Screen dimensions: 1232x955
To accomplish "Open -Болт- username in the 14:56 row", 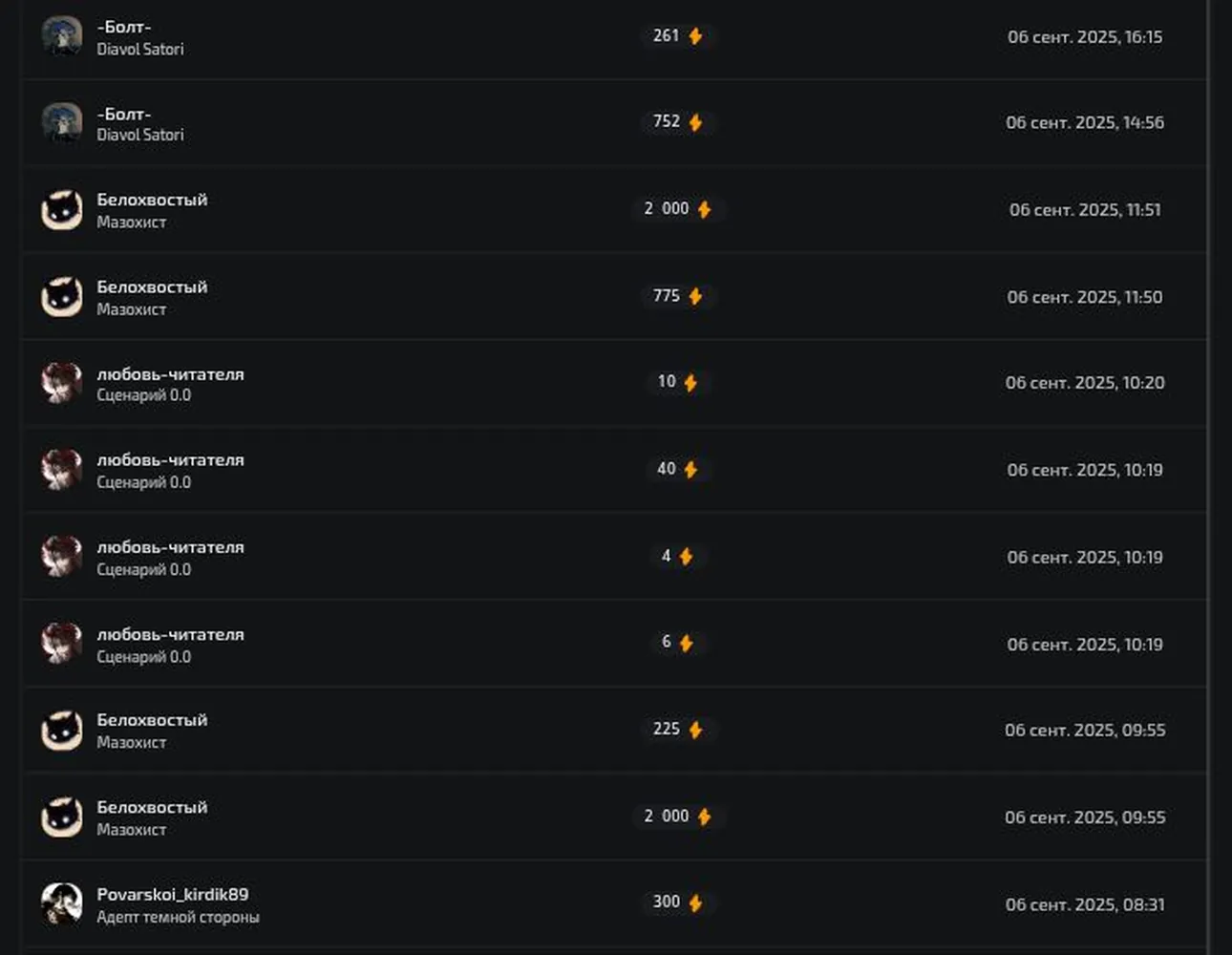I will (124, 114).
